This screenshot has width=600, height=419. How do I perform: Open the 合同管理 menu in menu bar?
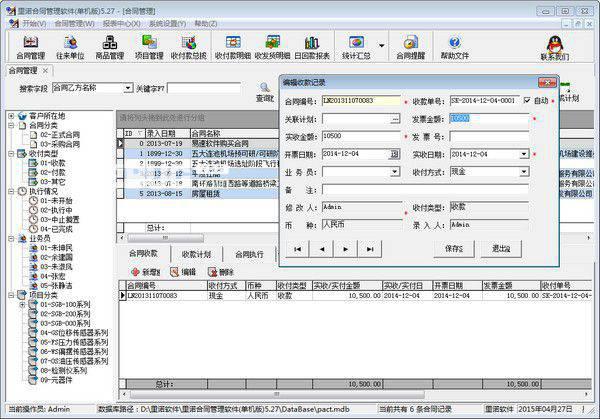click(x=74, y=24)
